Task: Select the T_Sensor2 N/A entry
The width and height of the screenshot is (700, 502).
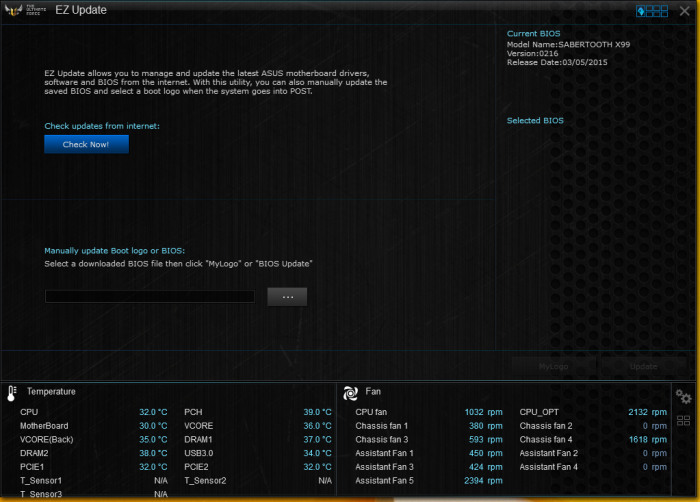Action: pos(325,481)
